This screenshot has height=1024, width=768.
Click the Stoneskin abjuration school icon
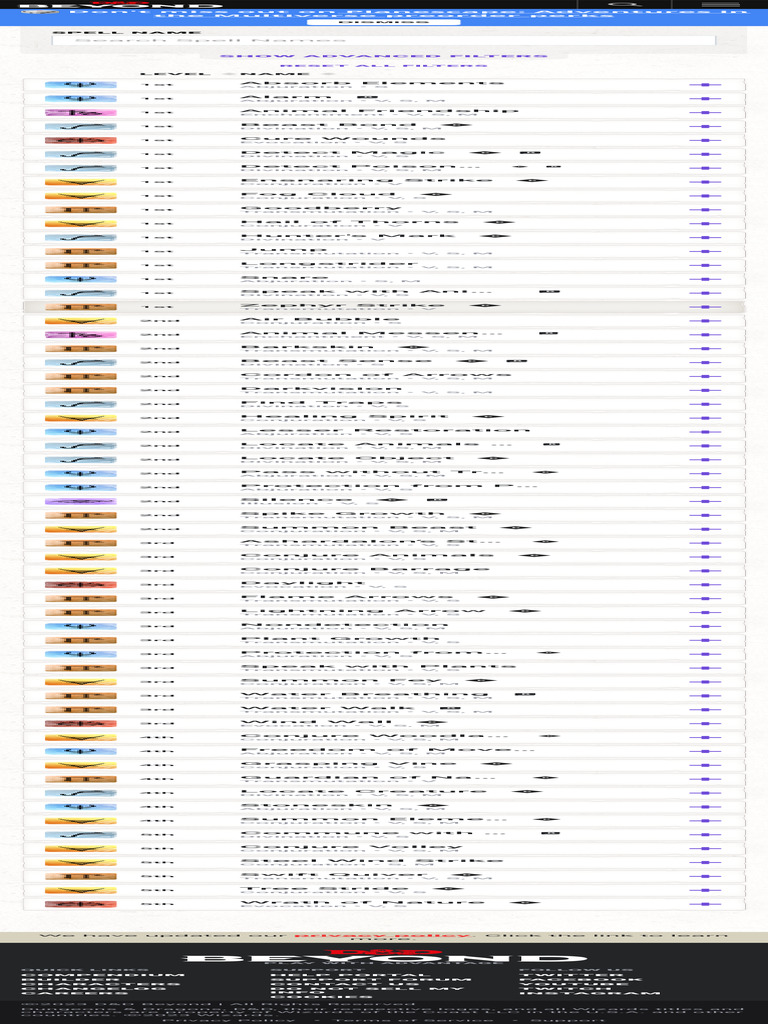(80, 807)
